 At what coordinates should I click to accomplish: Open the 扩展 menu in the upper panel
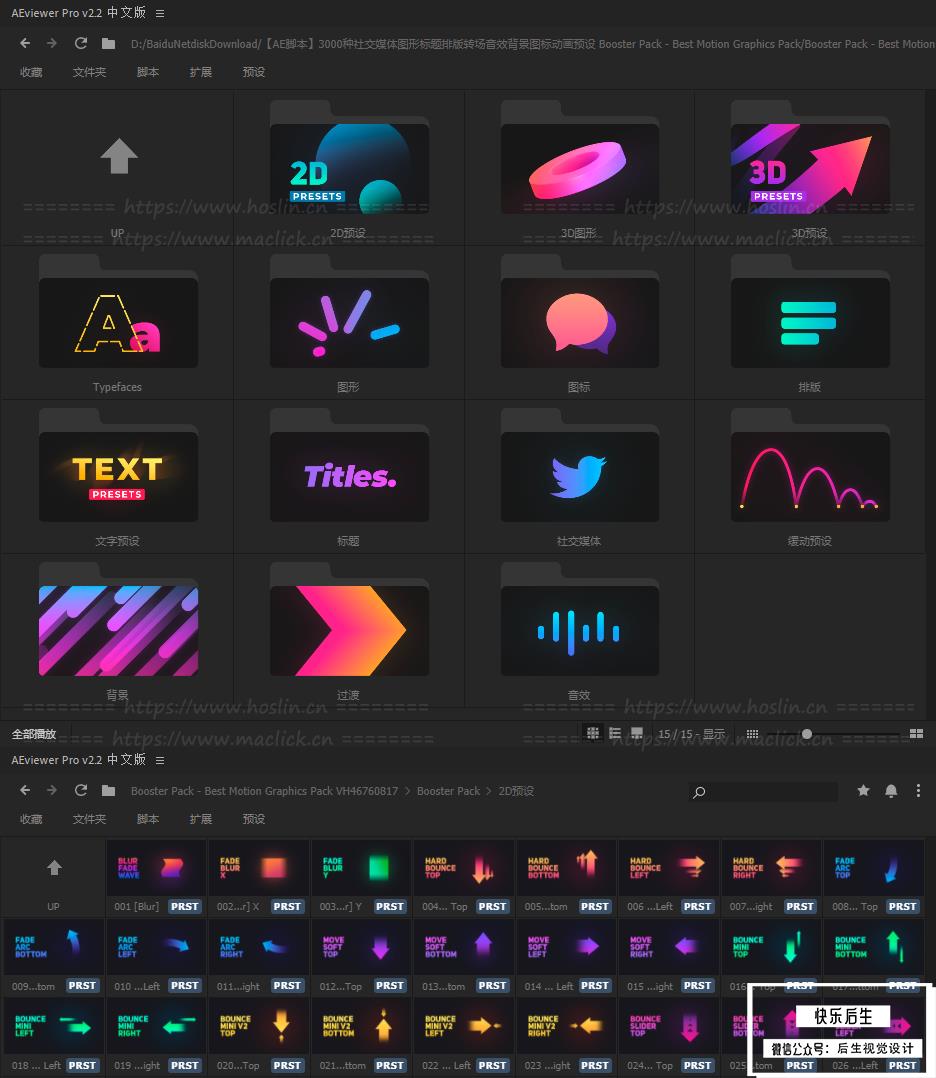pos(201,72)
